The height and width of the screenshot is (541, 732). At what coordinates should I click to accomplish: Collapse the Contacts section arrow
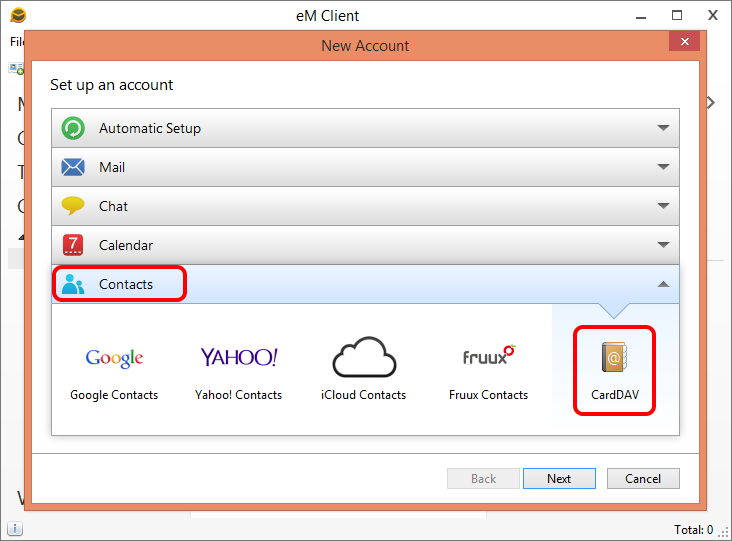[663, 284]
